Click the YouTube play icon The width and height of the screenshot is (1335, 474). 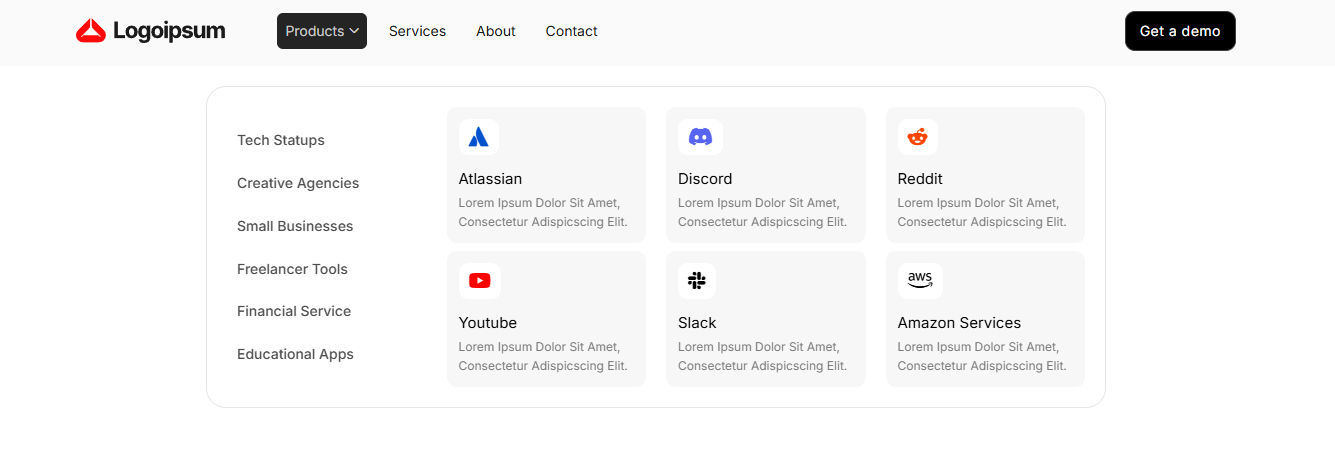pos(479,281)
